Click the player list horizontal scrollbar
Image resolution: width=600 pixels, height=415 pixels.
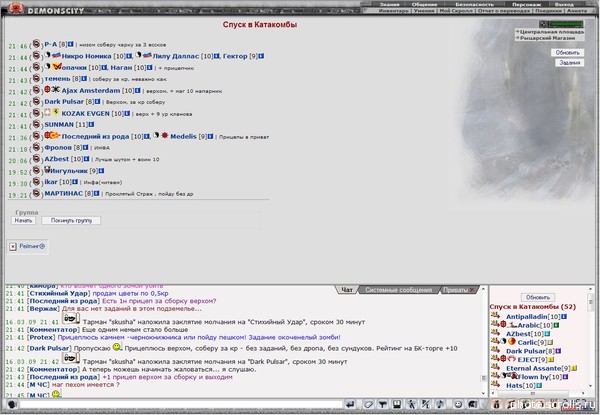point(538,393)
